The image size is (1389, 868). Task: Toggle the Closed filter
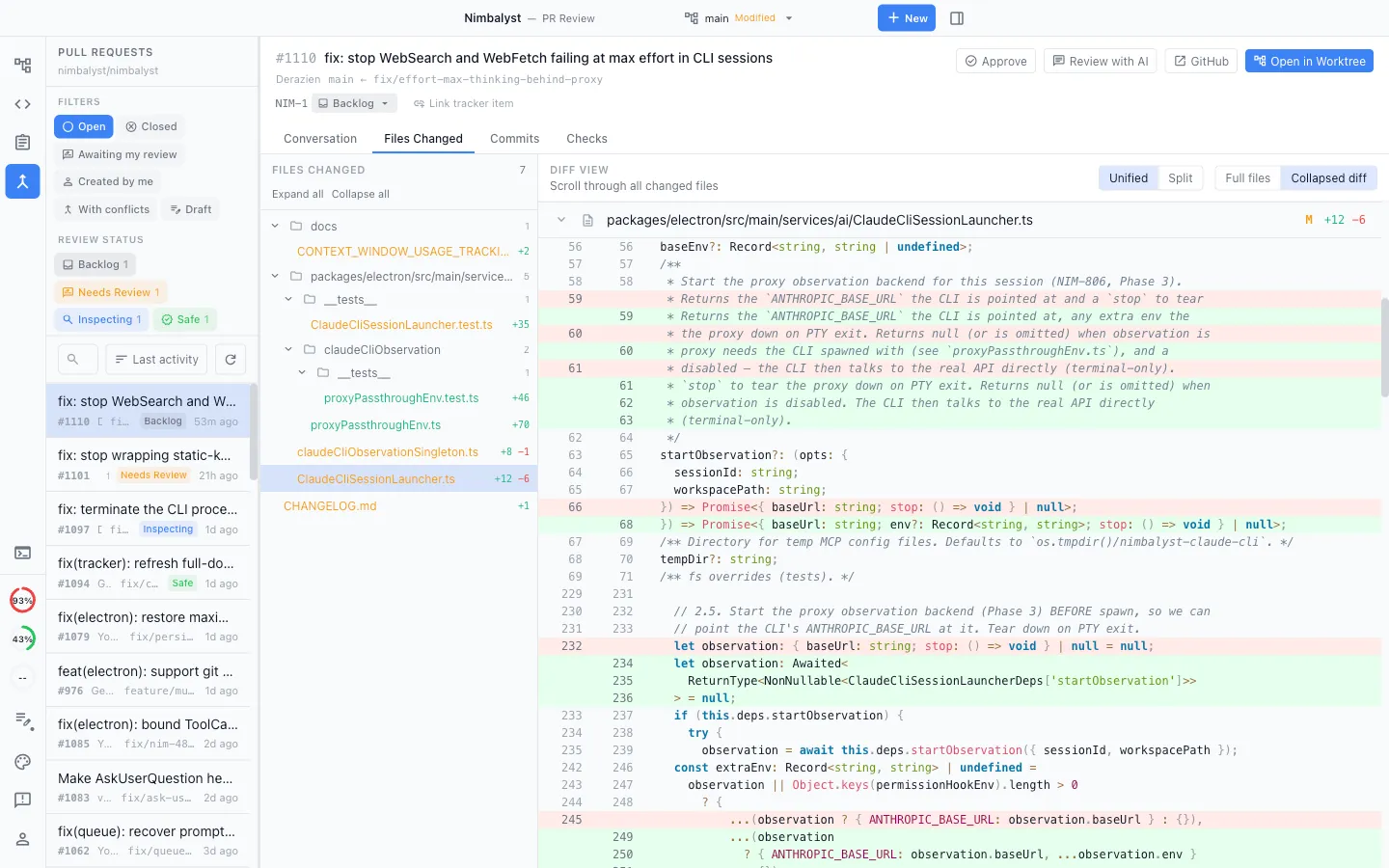tap(151, 126)
